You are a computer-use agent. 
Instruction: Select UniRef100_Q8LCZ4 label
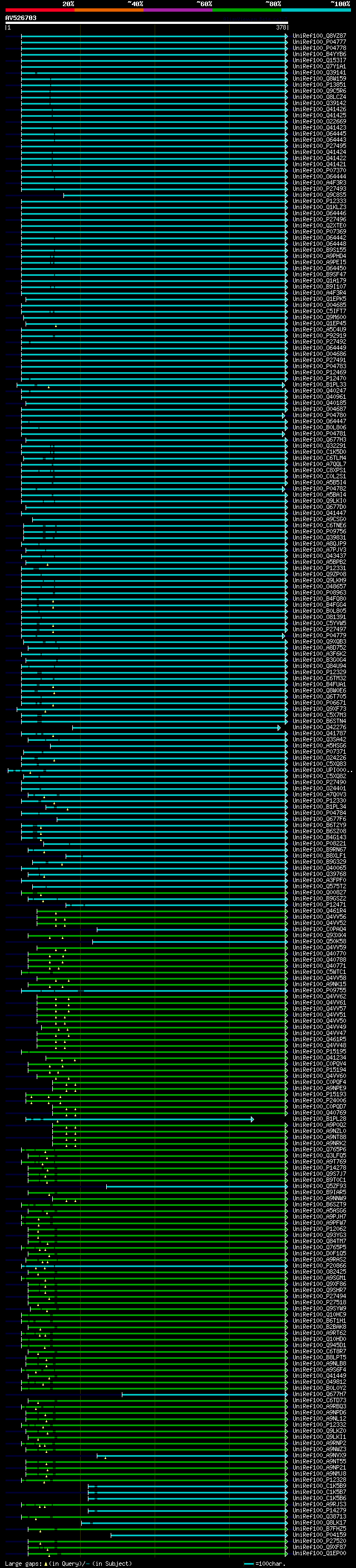(319, 97)
